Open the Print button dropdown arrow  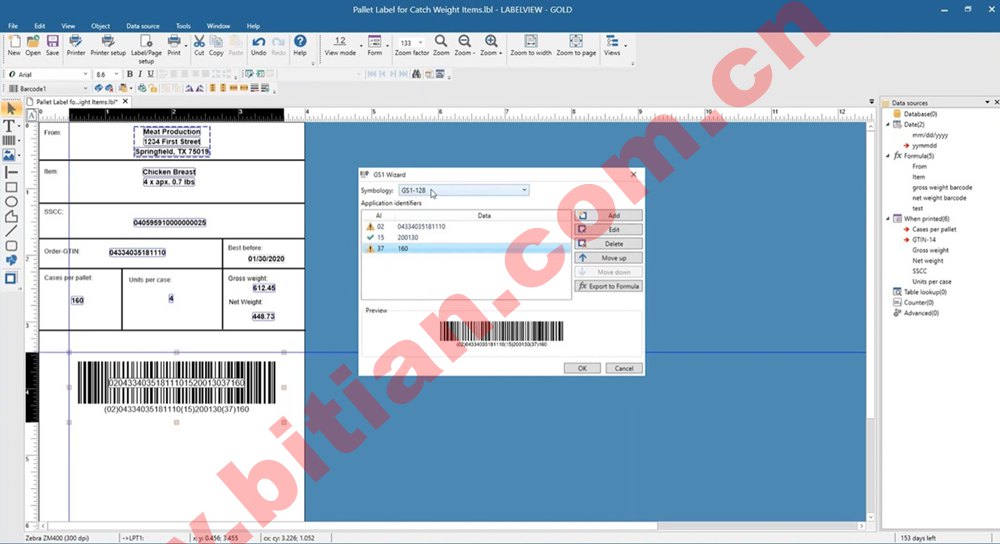point(186,46)
